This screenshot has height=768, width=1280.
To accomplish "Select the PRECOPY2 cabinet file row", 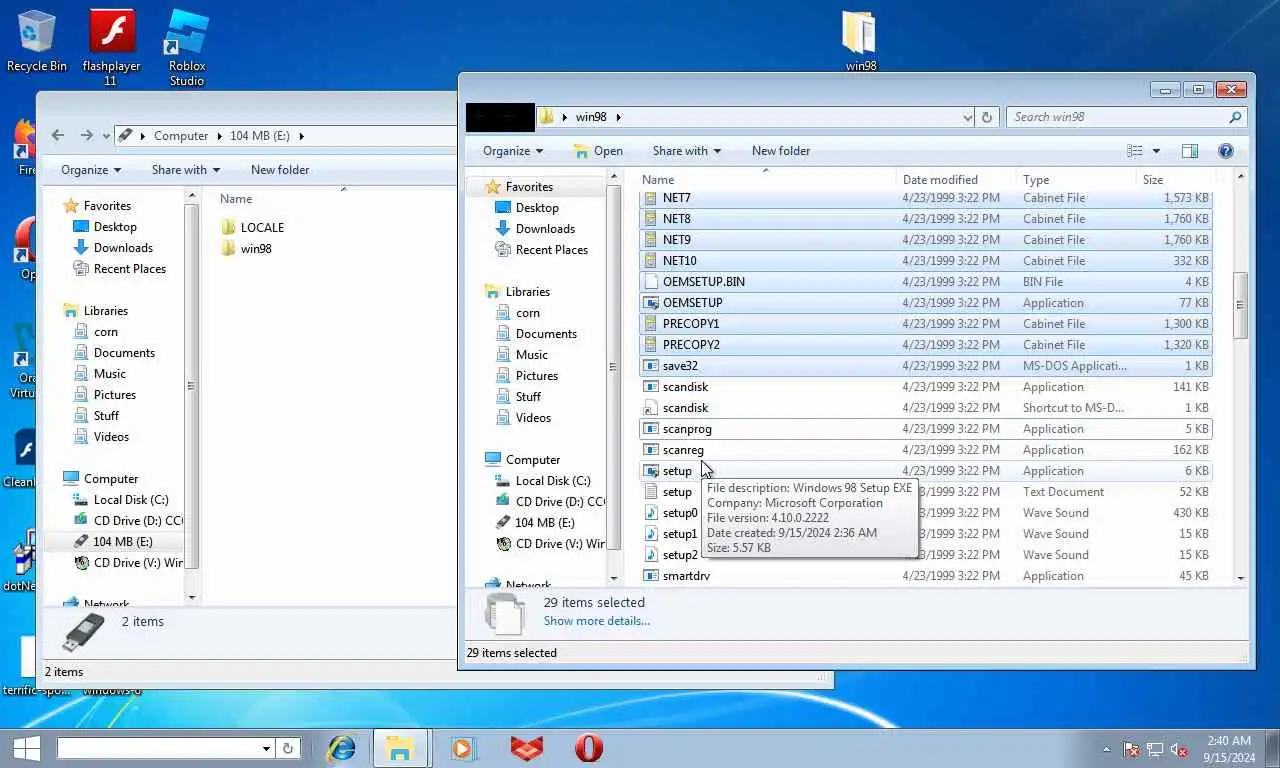I will 926,345.
